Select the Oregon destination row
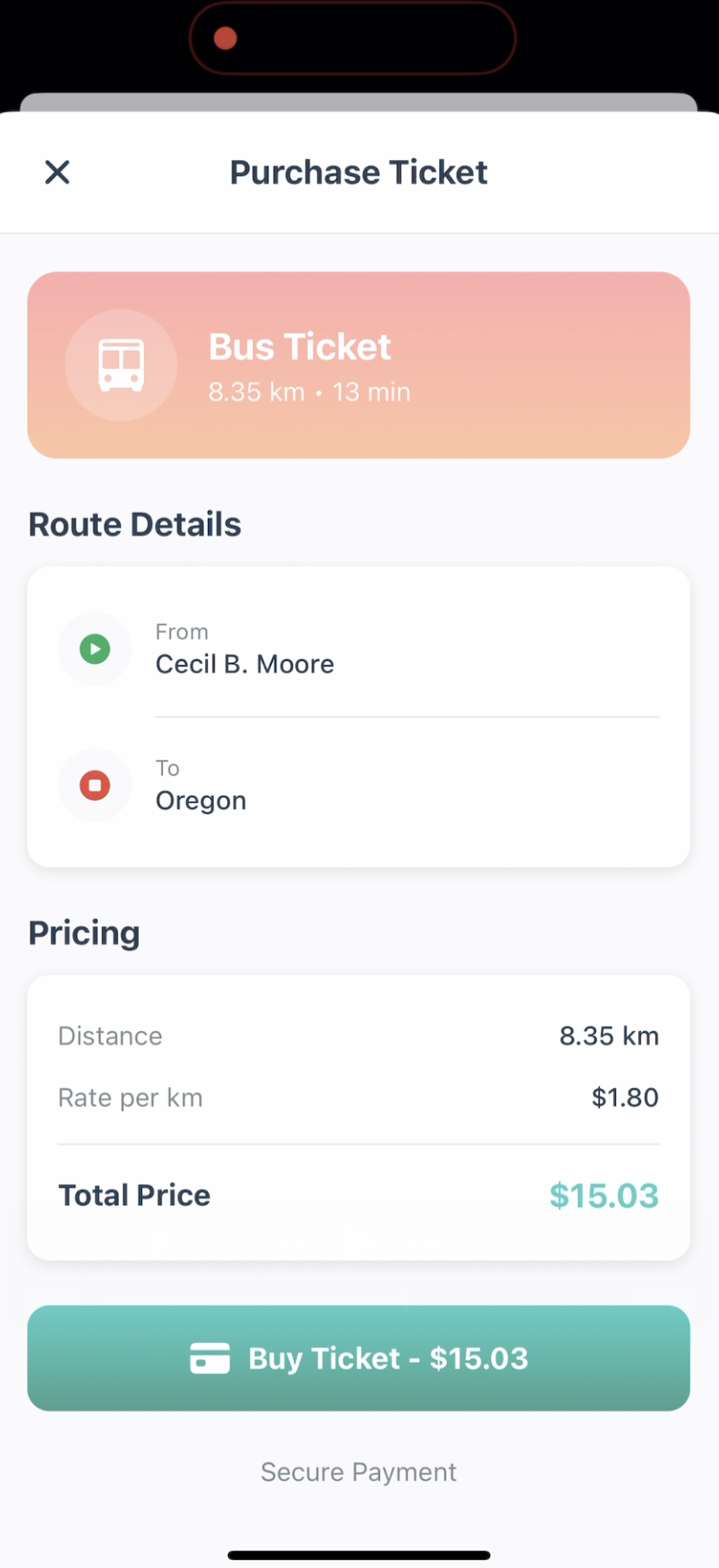 359,786
